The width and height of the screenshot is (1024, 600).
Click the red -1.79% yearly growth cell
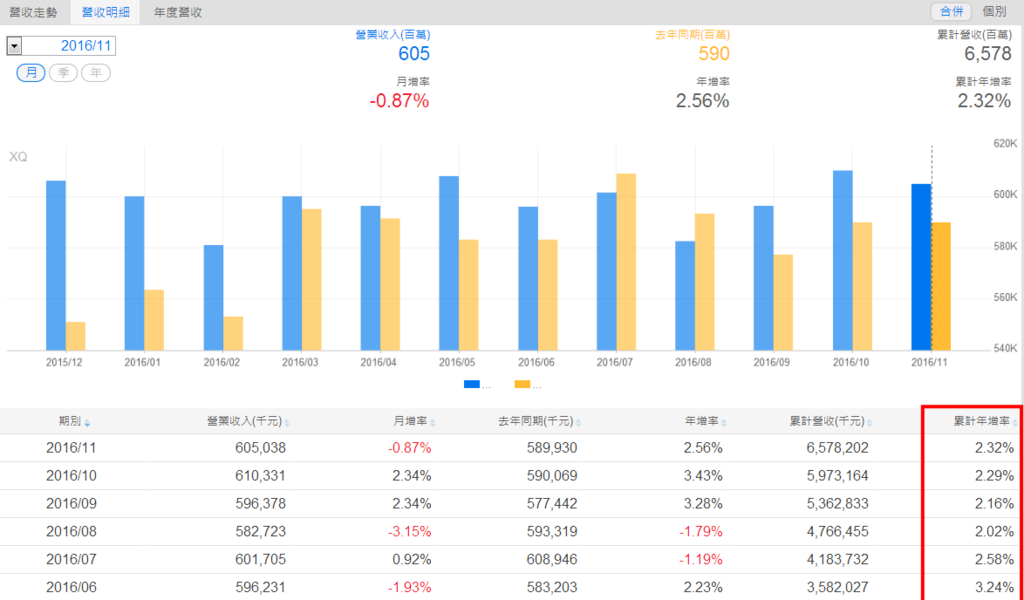701,531
